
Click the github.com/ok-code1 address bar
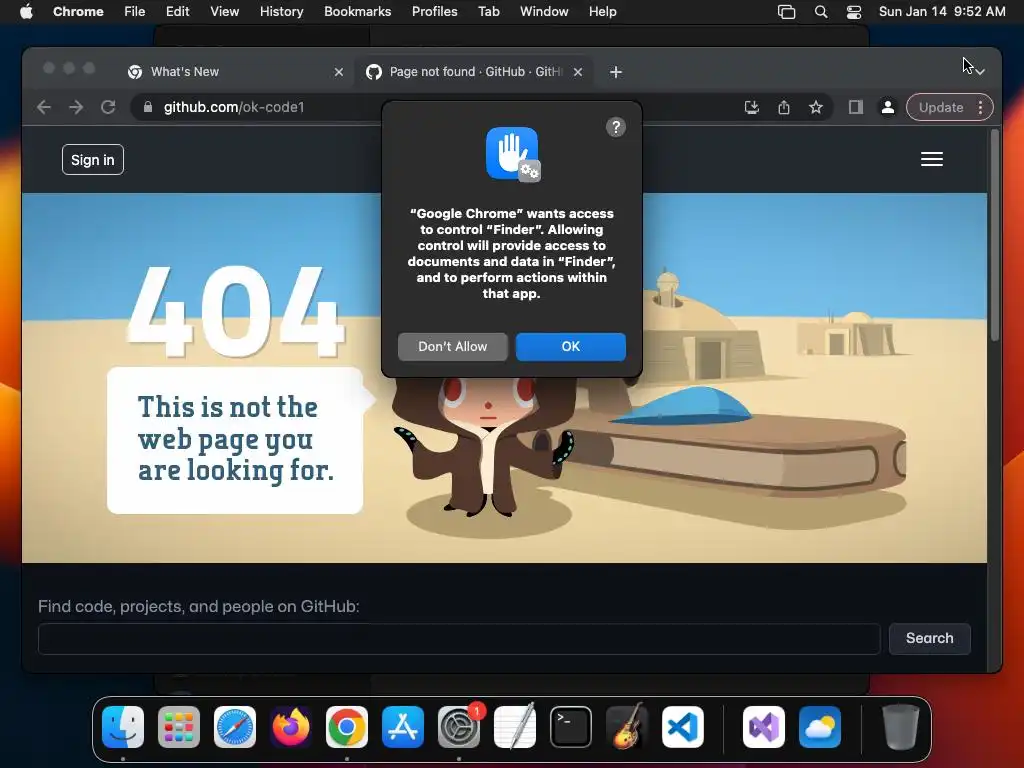pos(234,107)
